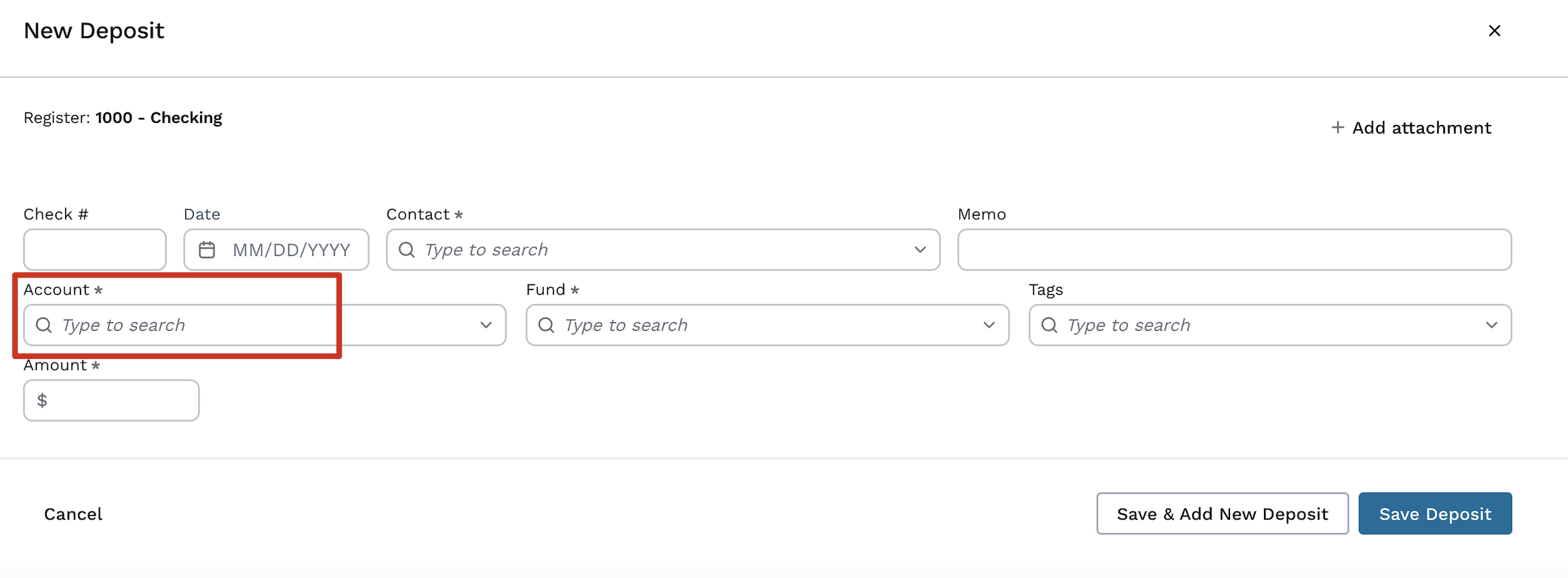The height and width of the screenshot is (578, 1568).
Task: Cancel the new deposit
Action: 73,514
